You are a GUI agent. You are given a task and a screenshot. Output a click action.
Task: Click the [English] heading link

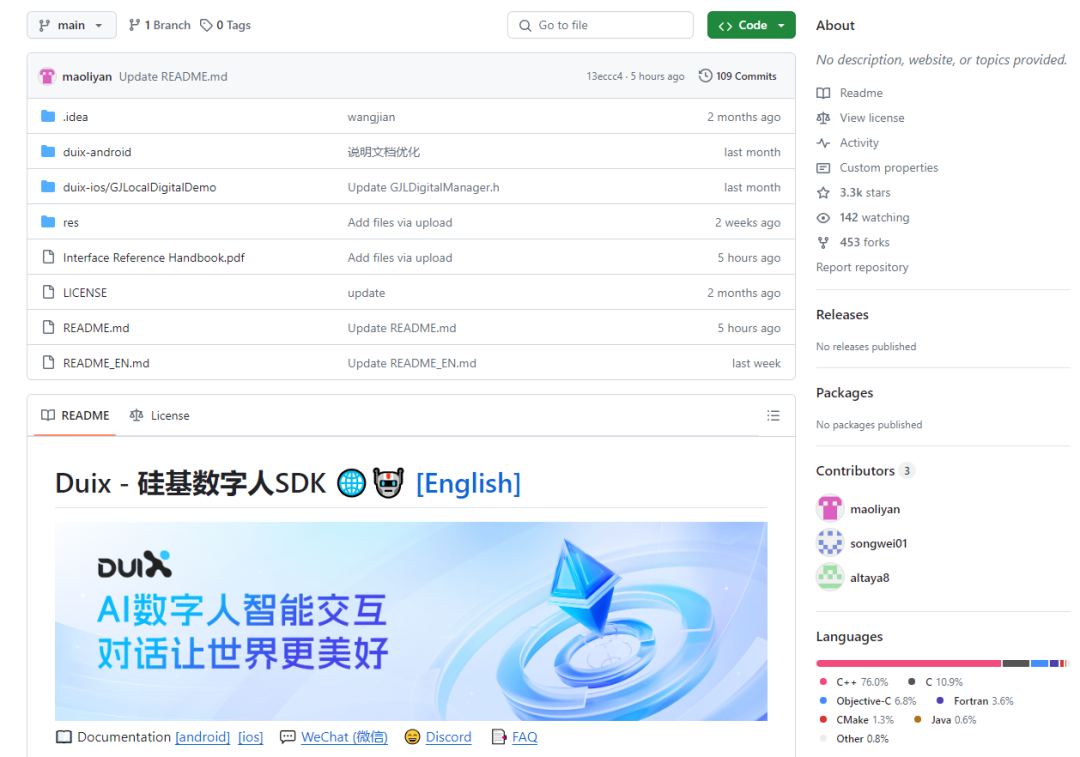click(x=468, y=484)
